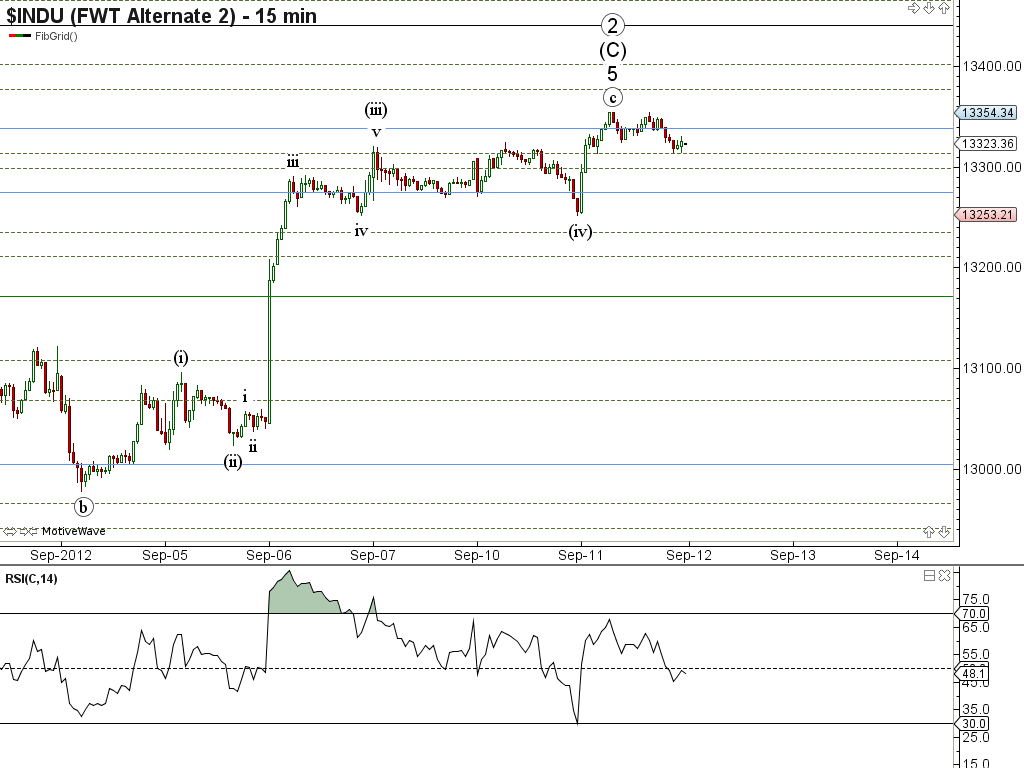The height and width of the screenshot is (768, 1024).
Task: Click the RSI(C,14) indicator title
Action: point(31,578)
